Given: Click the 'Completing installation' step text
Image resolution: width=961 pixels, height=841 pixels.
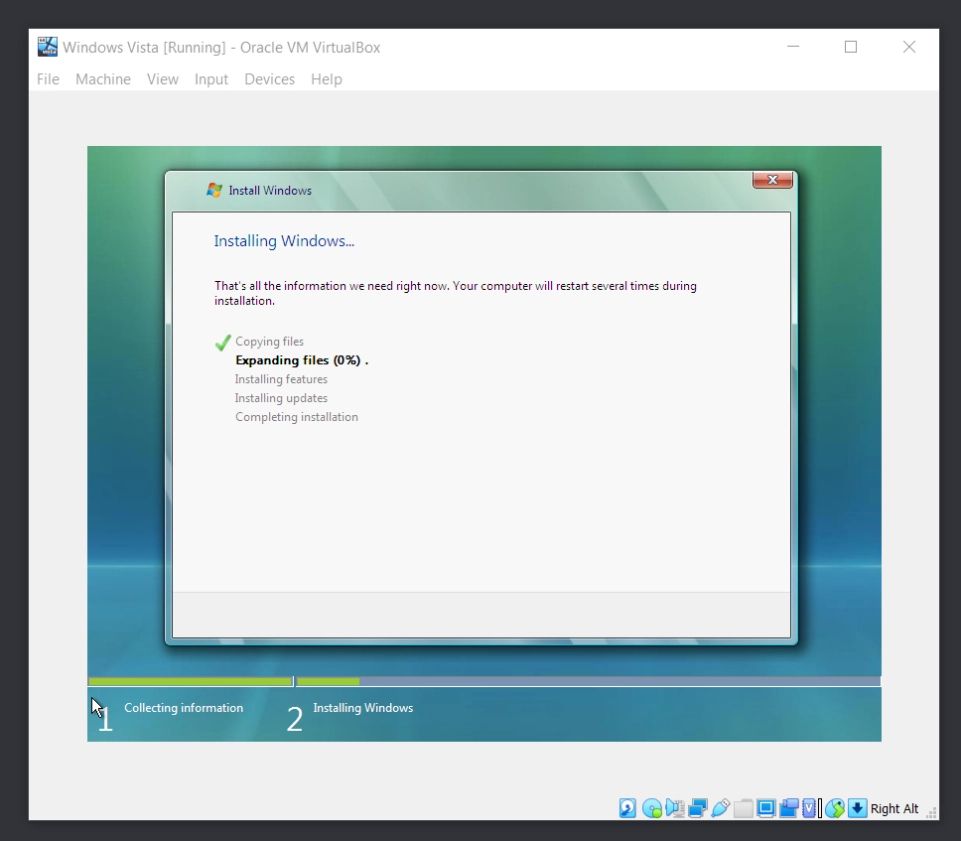Looking at the screenshot, I should click(297, 417).
